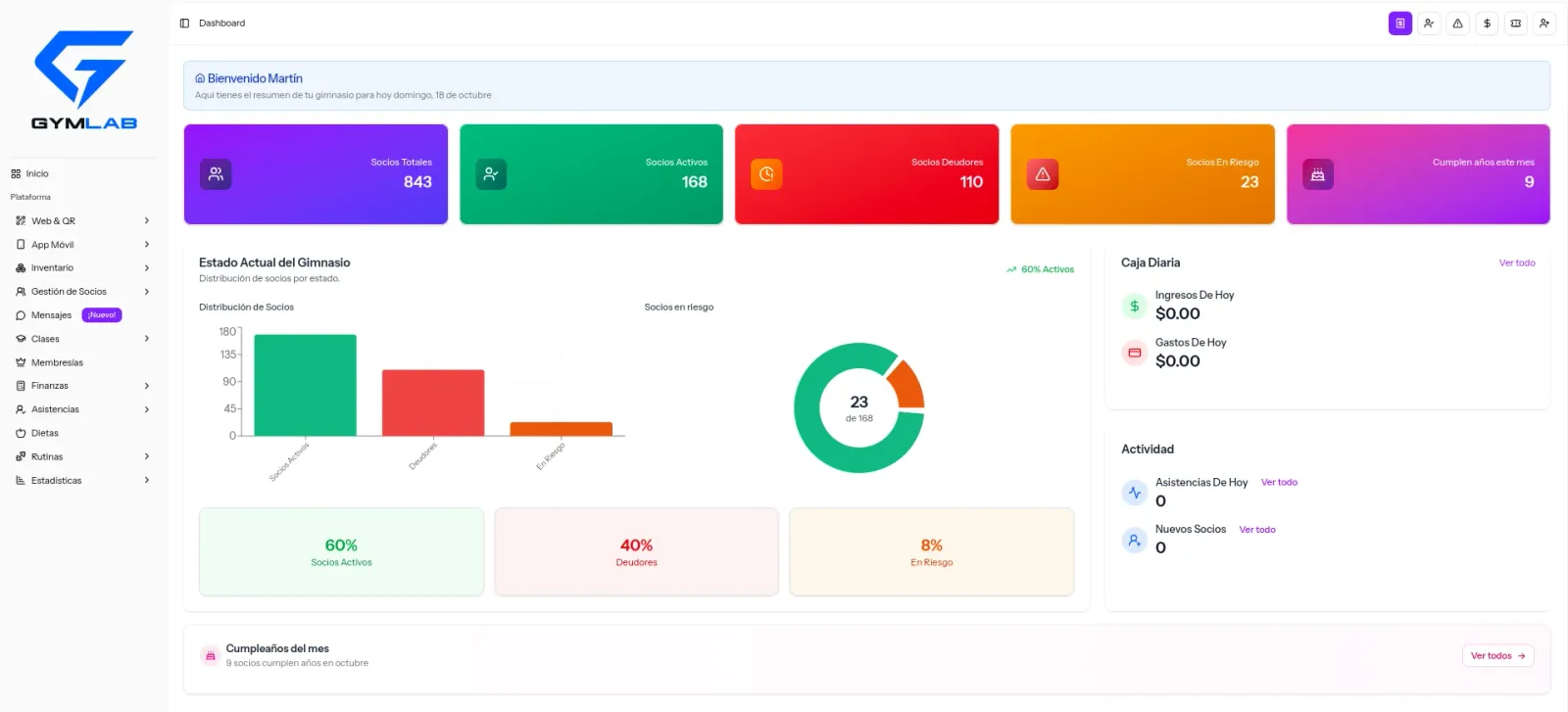The image size is (1568, 712).
Task: Expand the Inventario submenu chevron
Action: click(x=147, y=268)
